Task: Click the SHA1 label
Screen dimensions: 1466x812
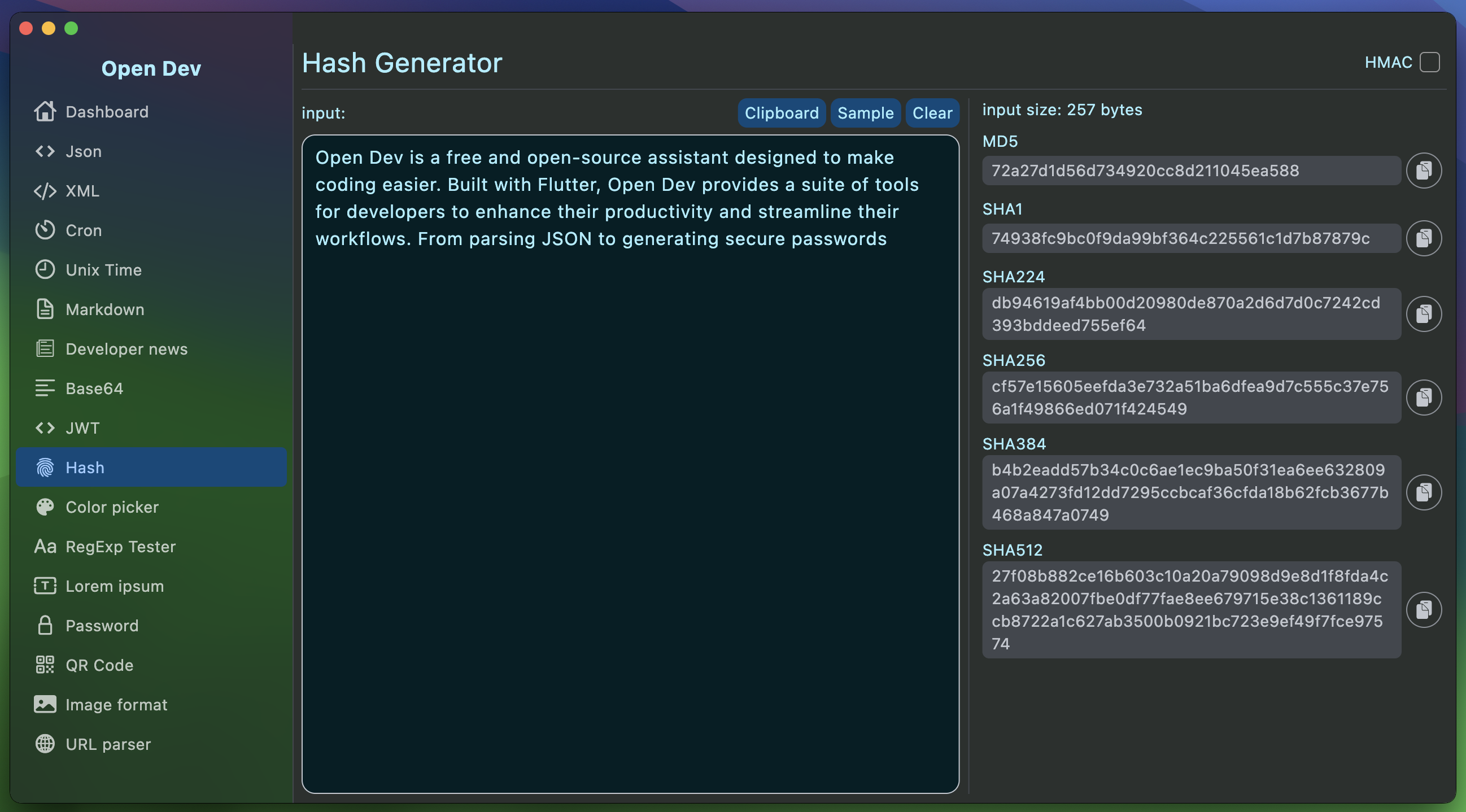Action: click(x=1002, y=209)
